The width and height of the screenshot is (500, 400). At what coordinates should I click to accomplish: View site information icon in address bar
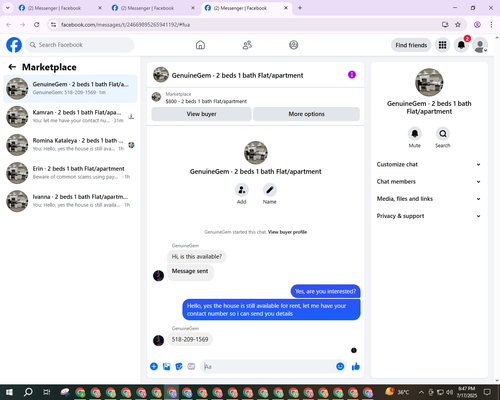coord(53,24)
